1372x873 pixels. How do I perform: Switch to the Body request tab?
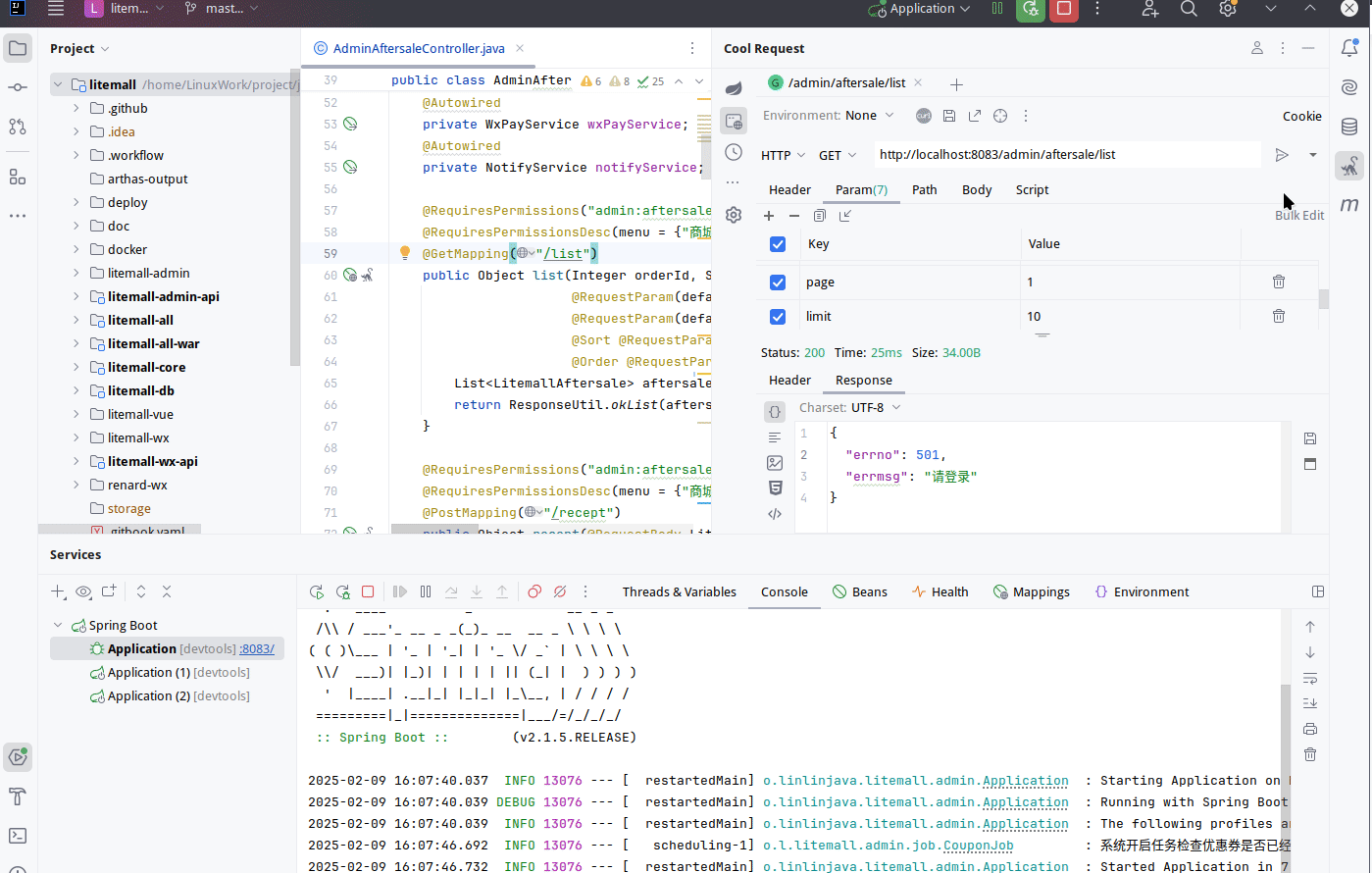tap(977, 190)
